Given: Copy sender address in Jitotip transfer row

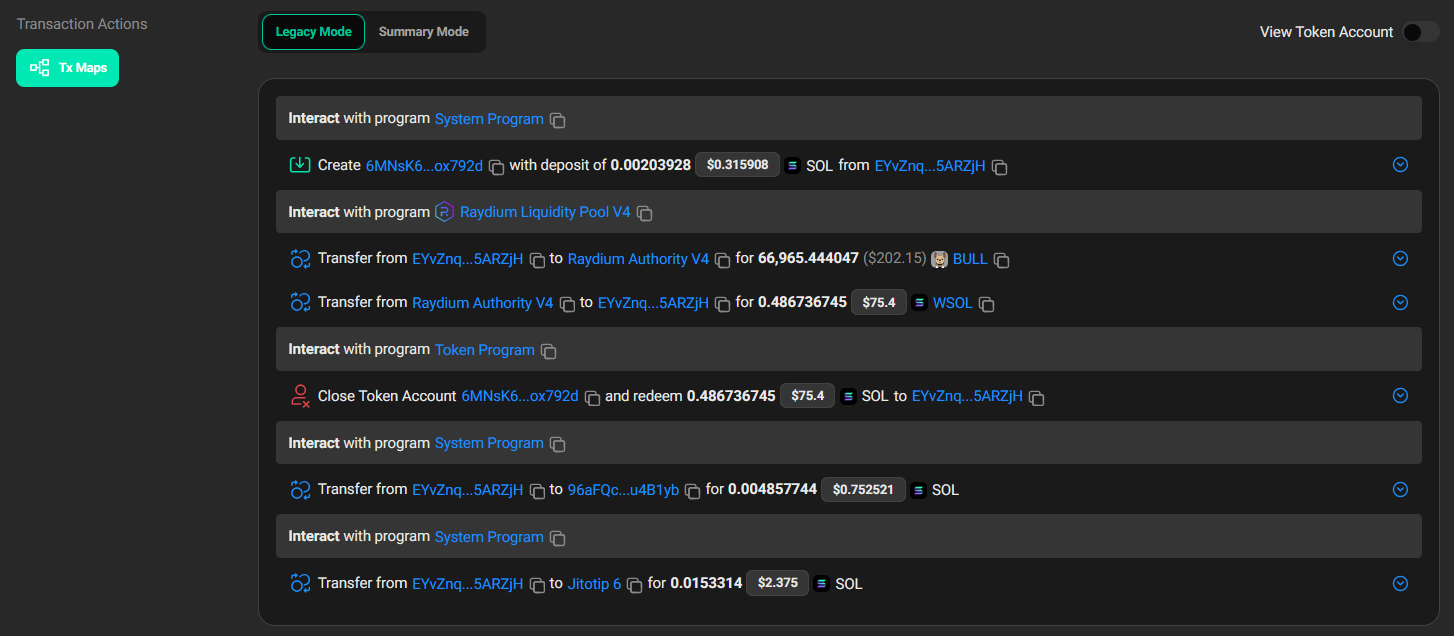Looking at the screenshot, I should click(537, 584).
